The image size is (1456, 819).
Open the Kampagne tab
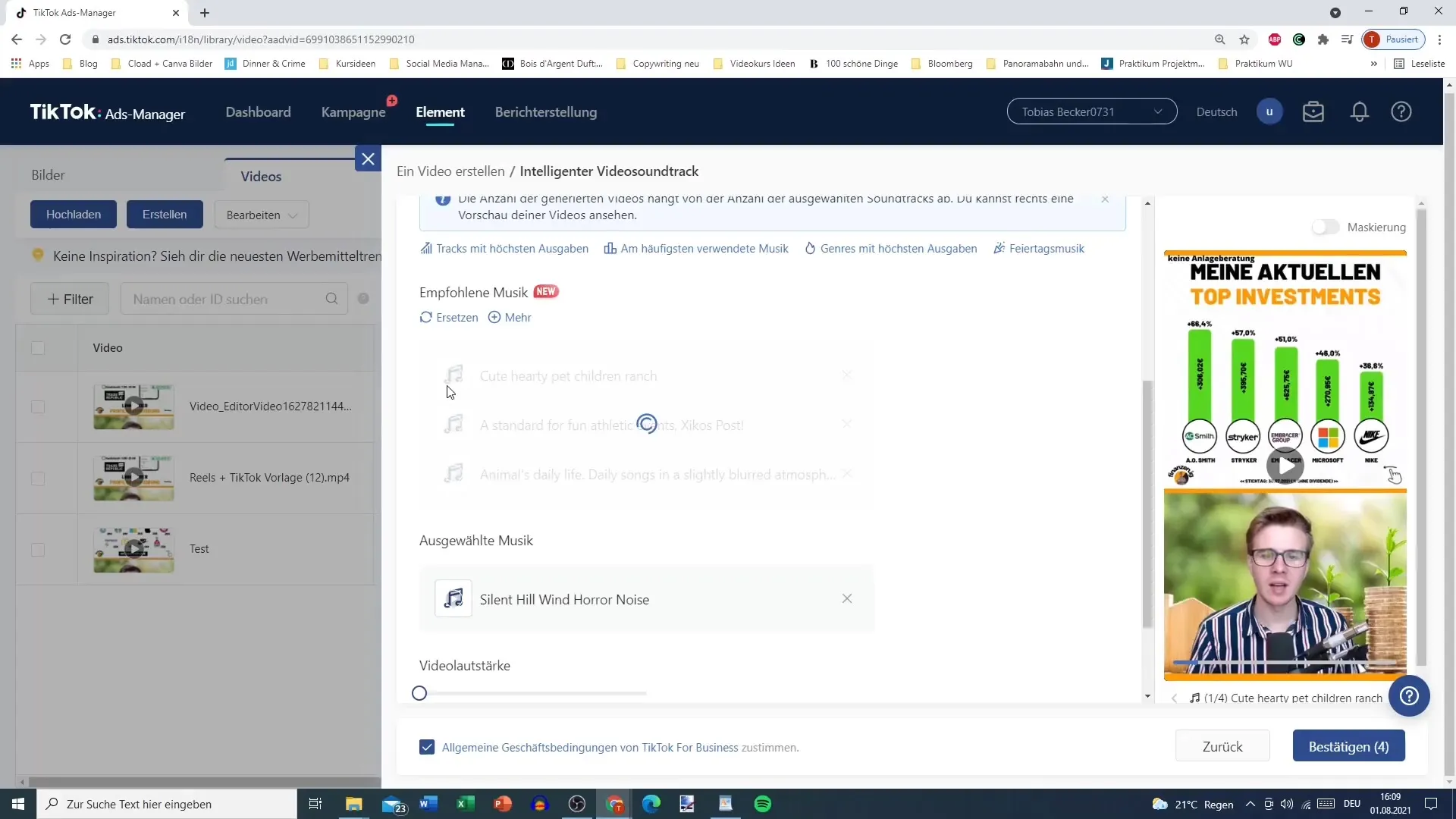[x=353, y=112]
